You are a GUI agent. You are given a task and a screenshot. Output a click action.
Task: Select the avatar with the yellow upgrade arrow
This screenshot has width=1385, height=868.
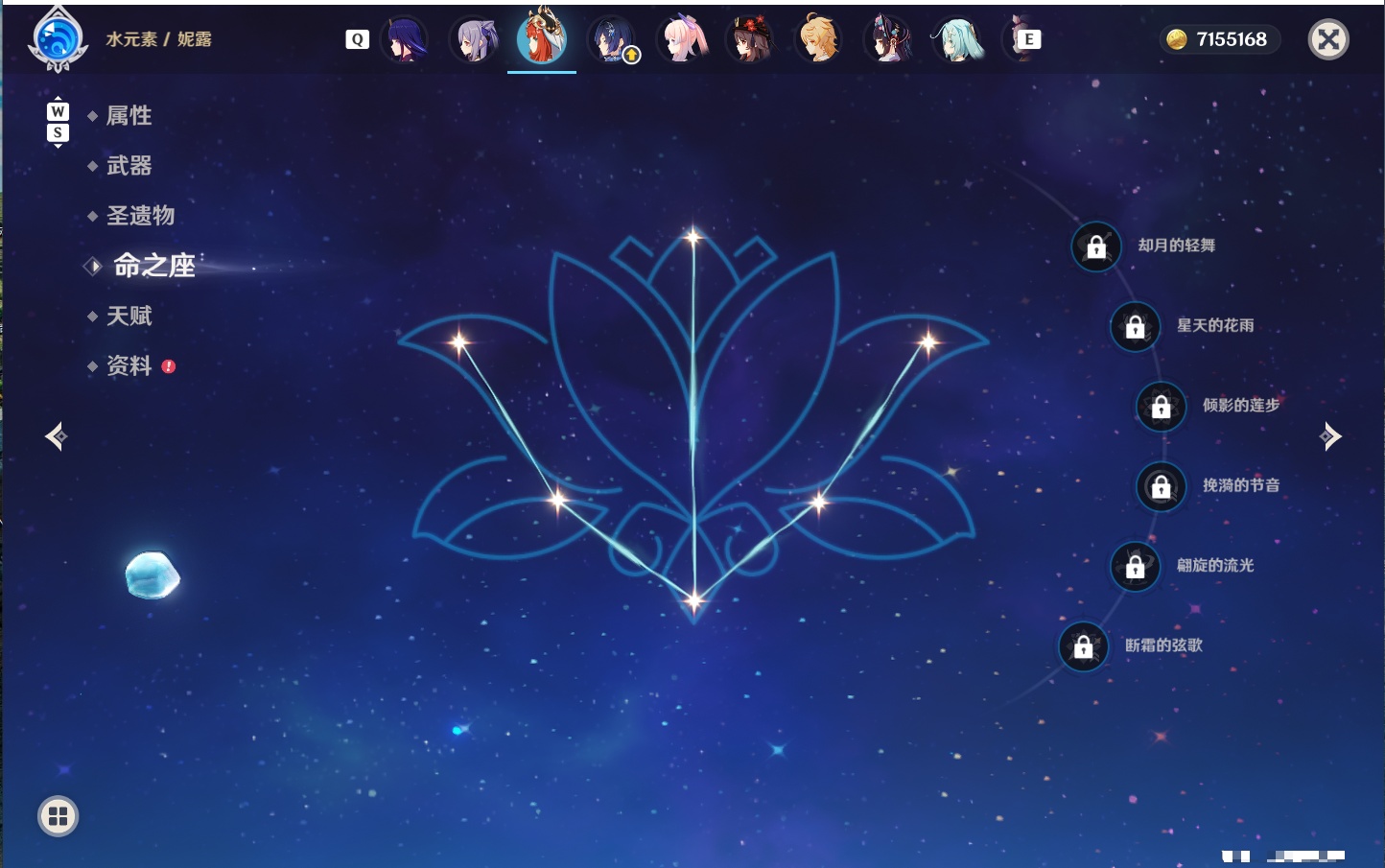click(611, 39)
